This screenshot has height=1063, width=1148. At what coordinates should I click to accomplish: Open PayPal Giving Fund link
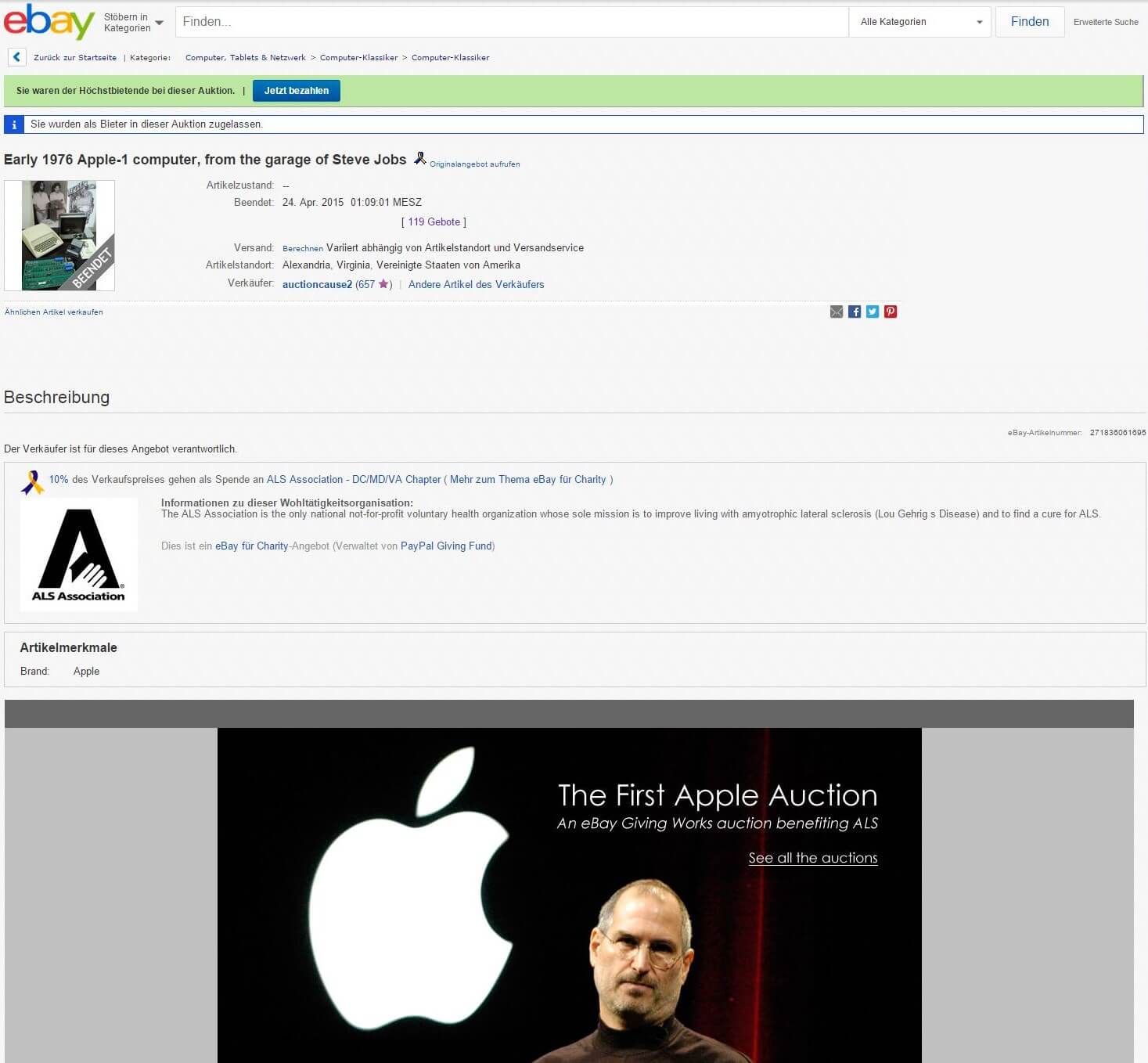pos(446,546)
